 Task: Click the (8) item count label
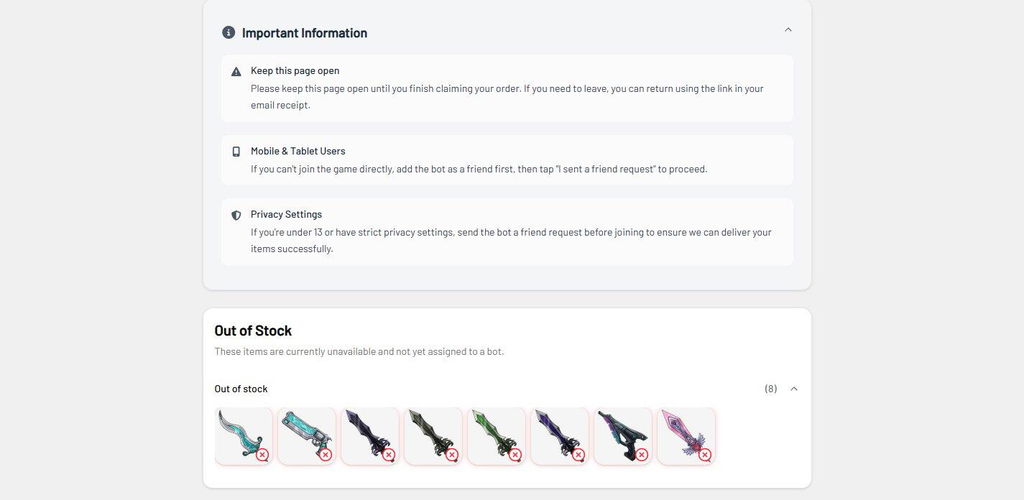tap(771, 389)
